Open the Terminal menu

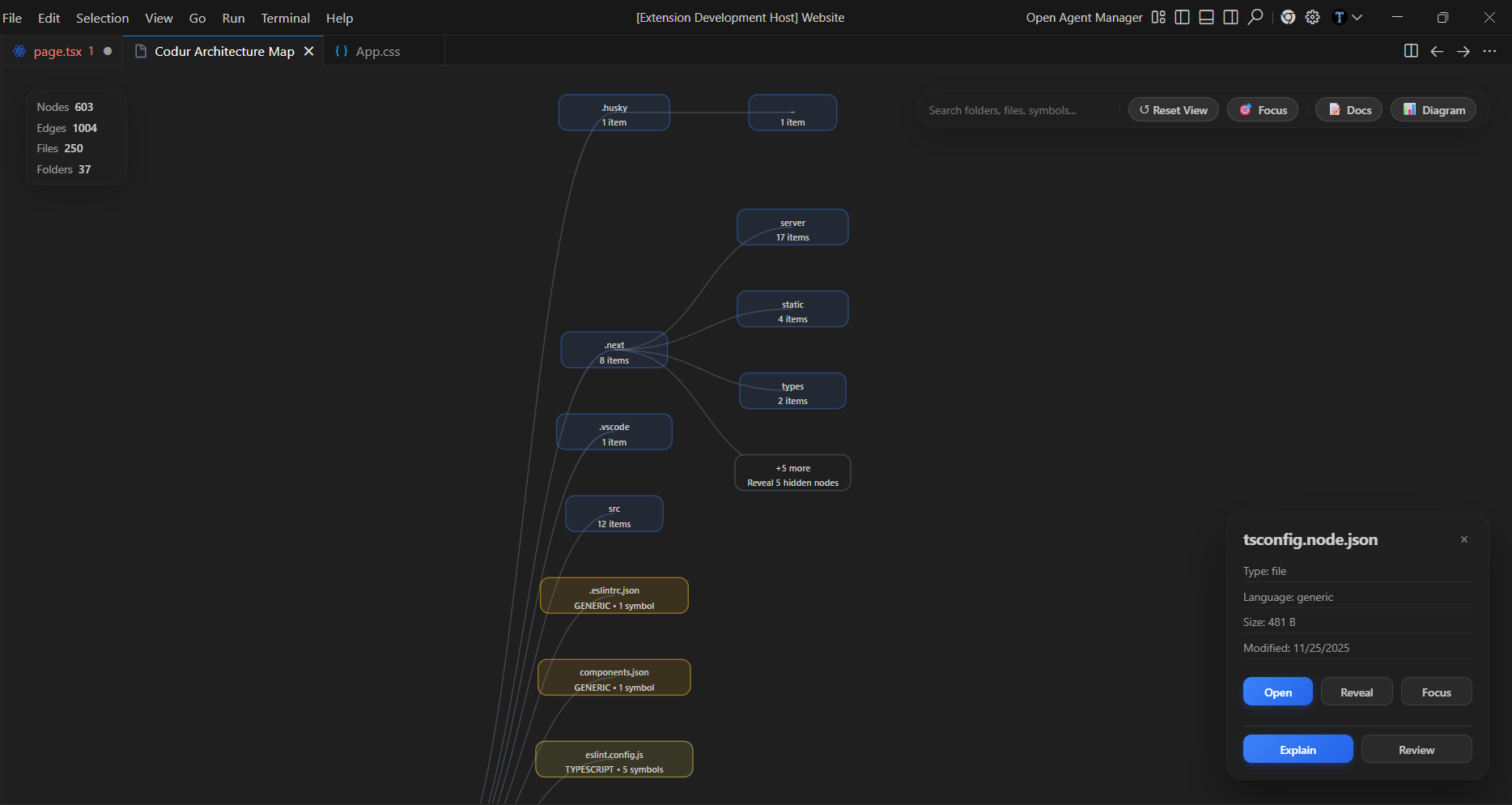tap(285, 17)
